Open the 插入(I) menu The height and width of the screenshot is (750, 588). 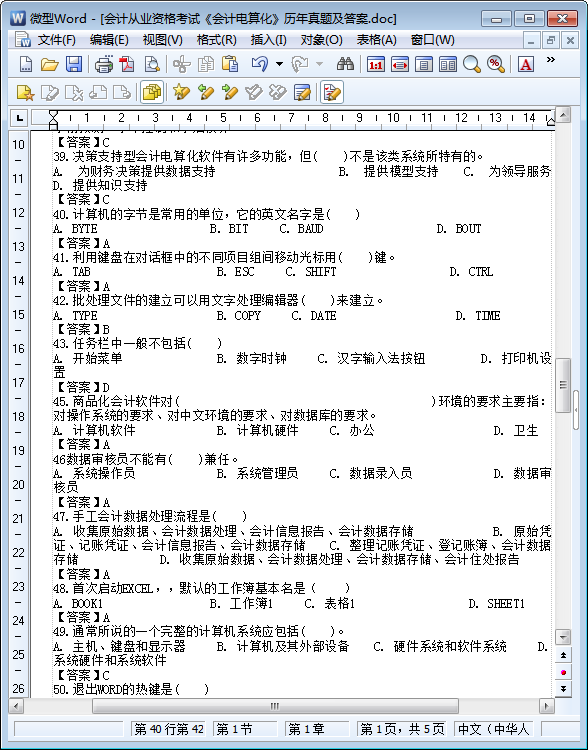(269, 40)
